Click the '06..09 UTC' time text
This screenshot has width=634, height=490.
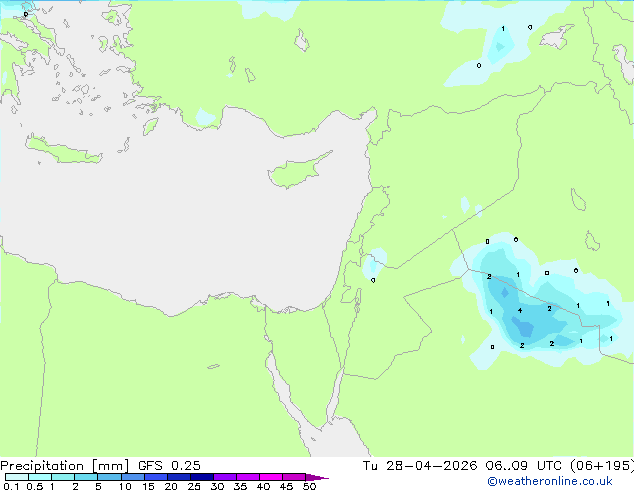tap(523, 466)
